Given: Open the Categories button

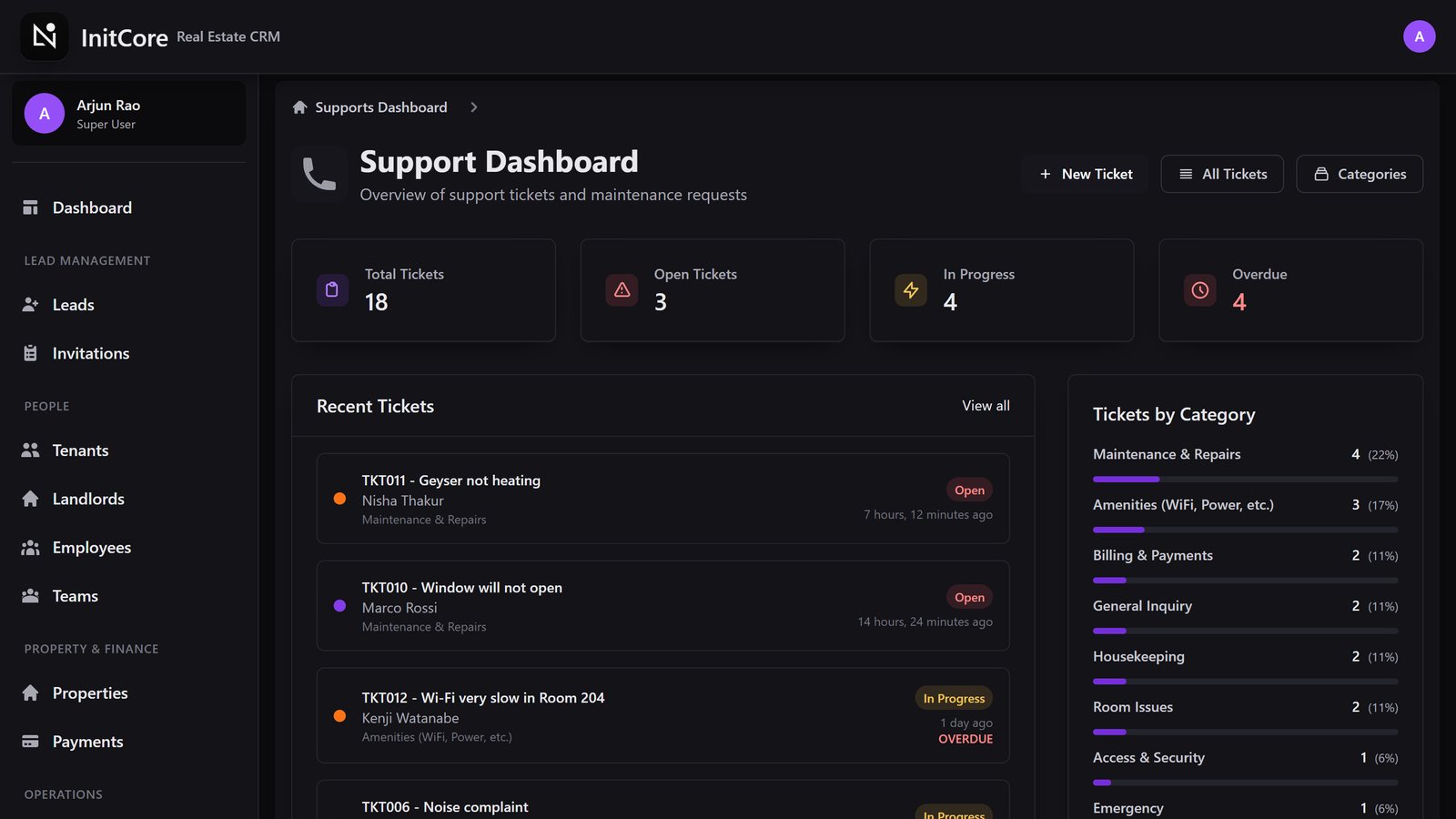Looking at the screenshot, I should [1360, 174].
